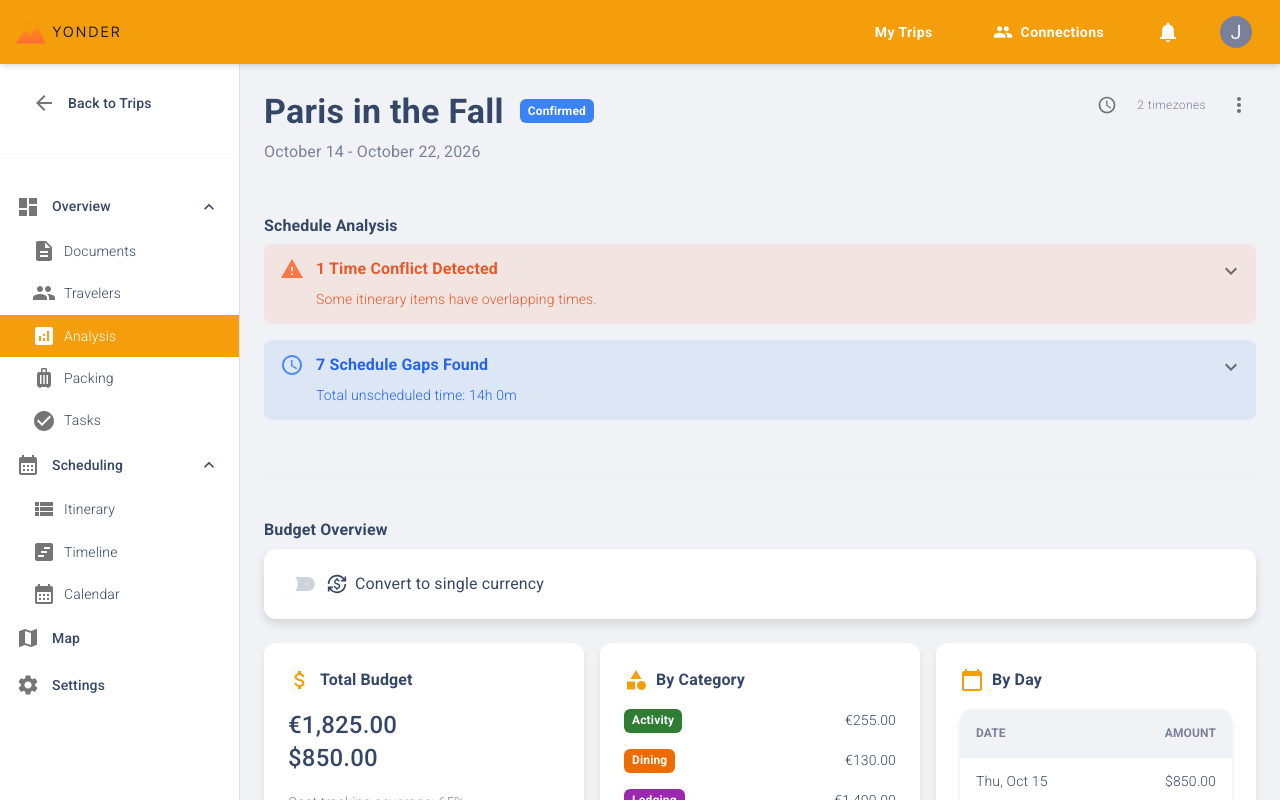Viewport: 1280px width, 800px height.
Task: Select the Tasks checkmark icon
Action: 44,420
